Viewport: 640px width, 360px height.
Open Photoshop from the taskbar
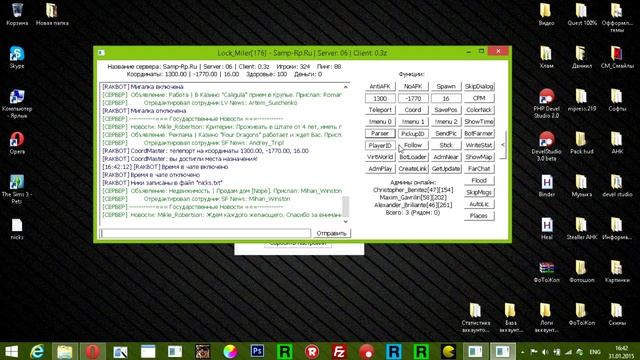257,351
